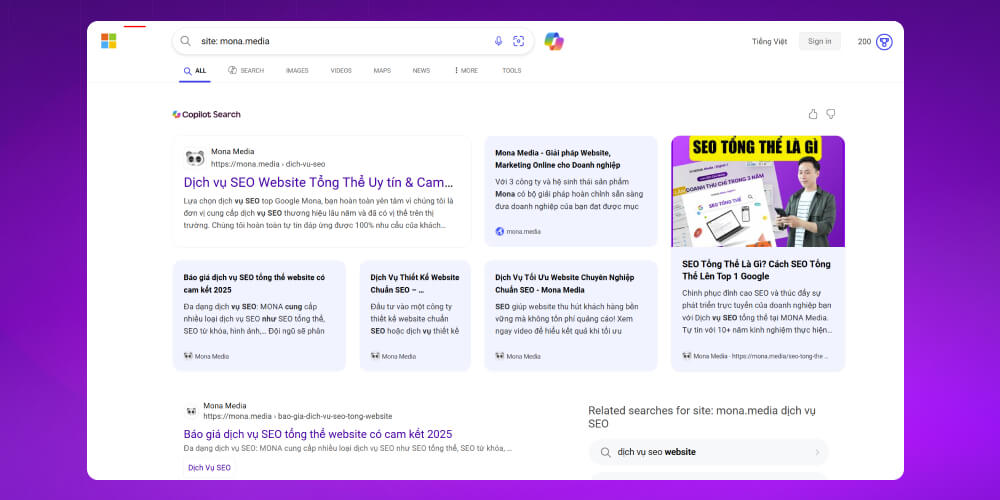The height and width of the screenshot is (500, 1000).
Task: Click Mona Media source label under Thiết Kế card
Action: 399,357
